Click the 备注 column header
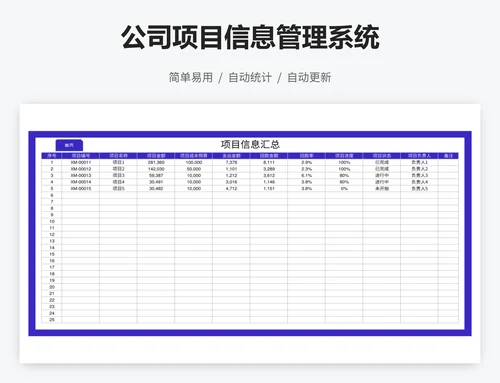Screen dimensions: 500x383 click(449, 156)
